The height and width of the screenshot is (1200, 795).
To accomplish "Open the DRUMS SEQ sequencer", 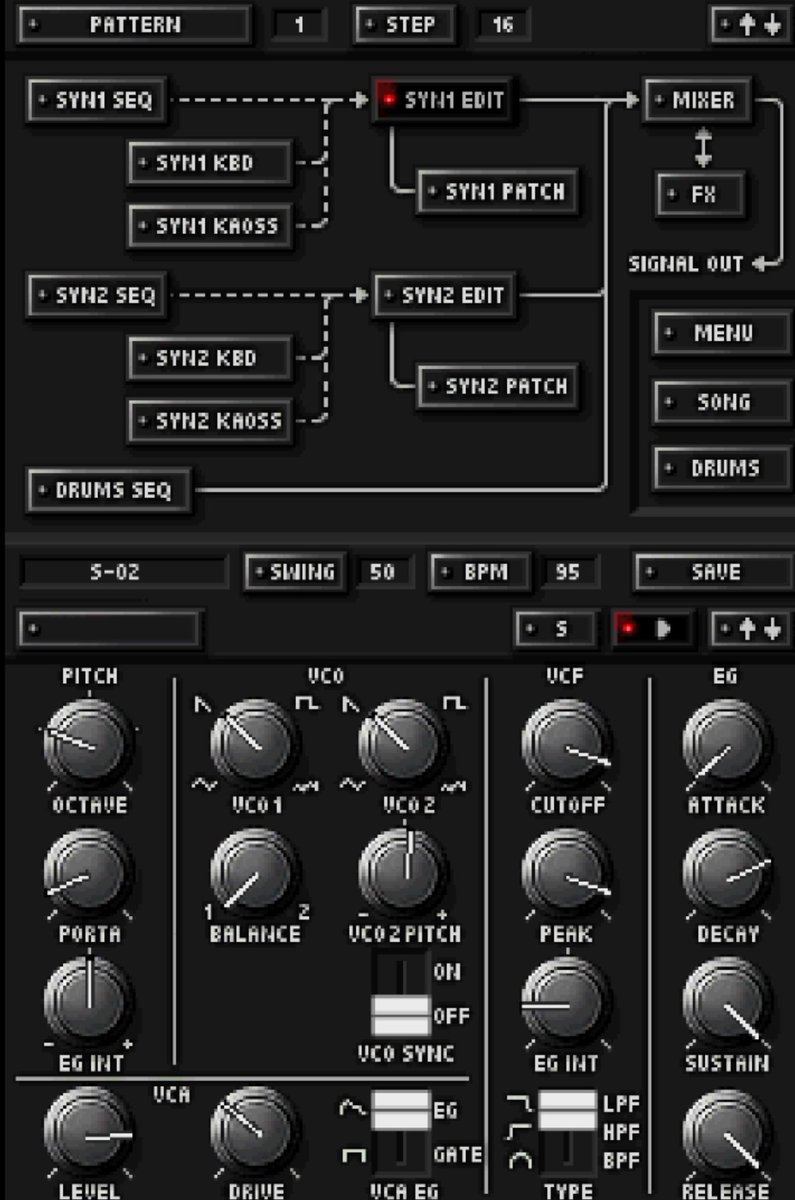I will coord(109,491).
